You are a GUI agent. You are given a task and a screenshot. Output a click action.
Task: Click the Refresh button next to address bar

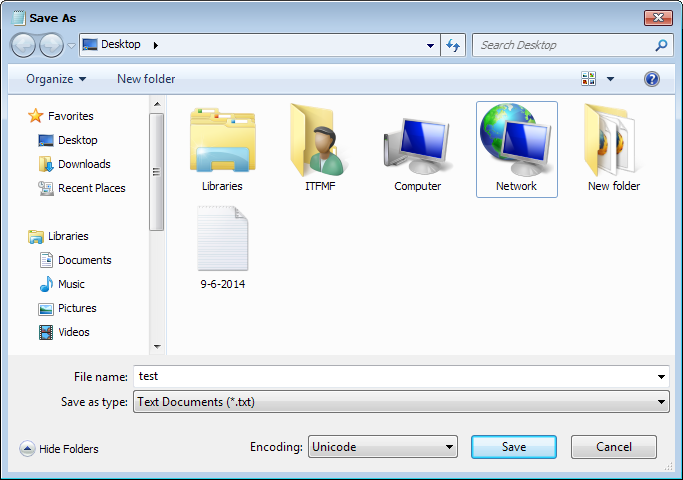point(453,45)
